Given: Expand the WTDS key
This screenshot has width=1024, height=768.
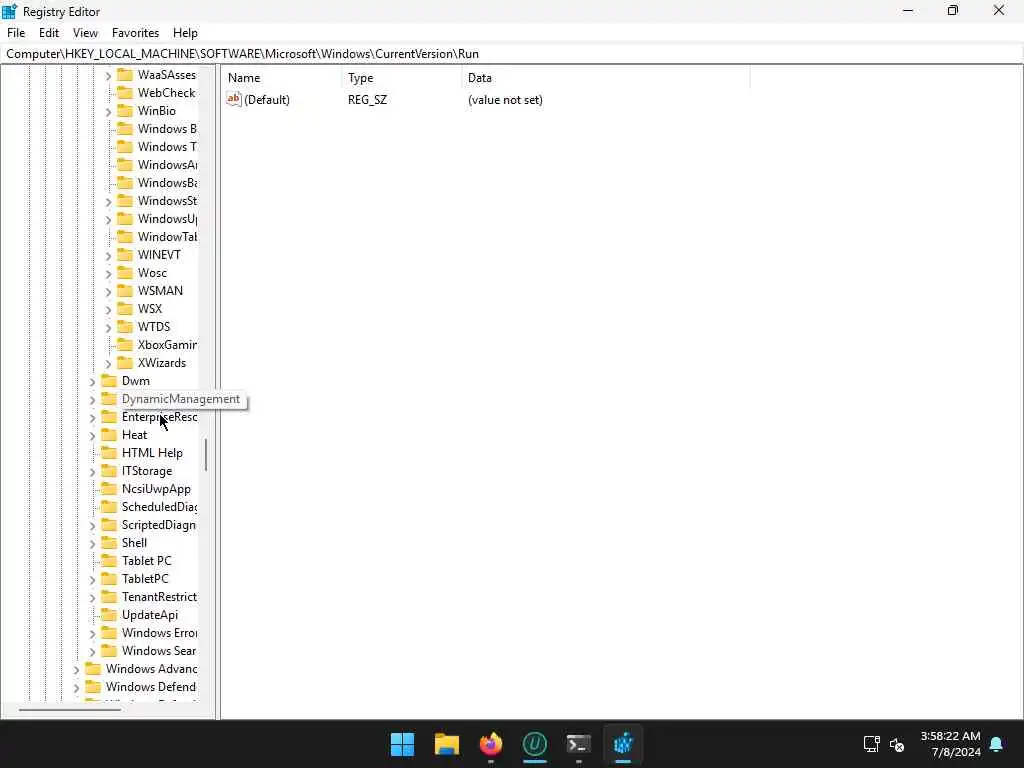Looking at the screenshot, I should point(108,327).
